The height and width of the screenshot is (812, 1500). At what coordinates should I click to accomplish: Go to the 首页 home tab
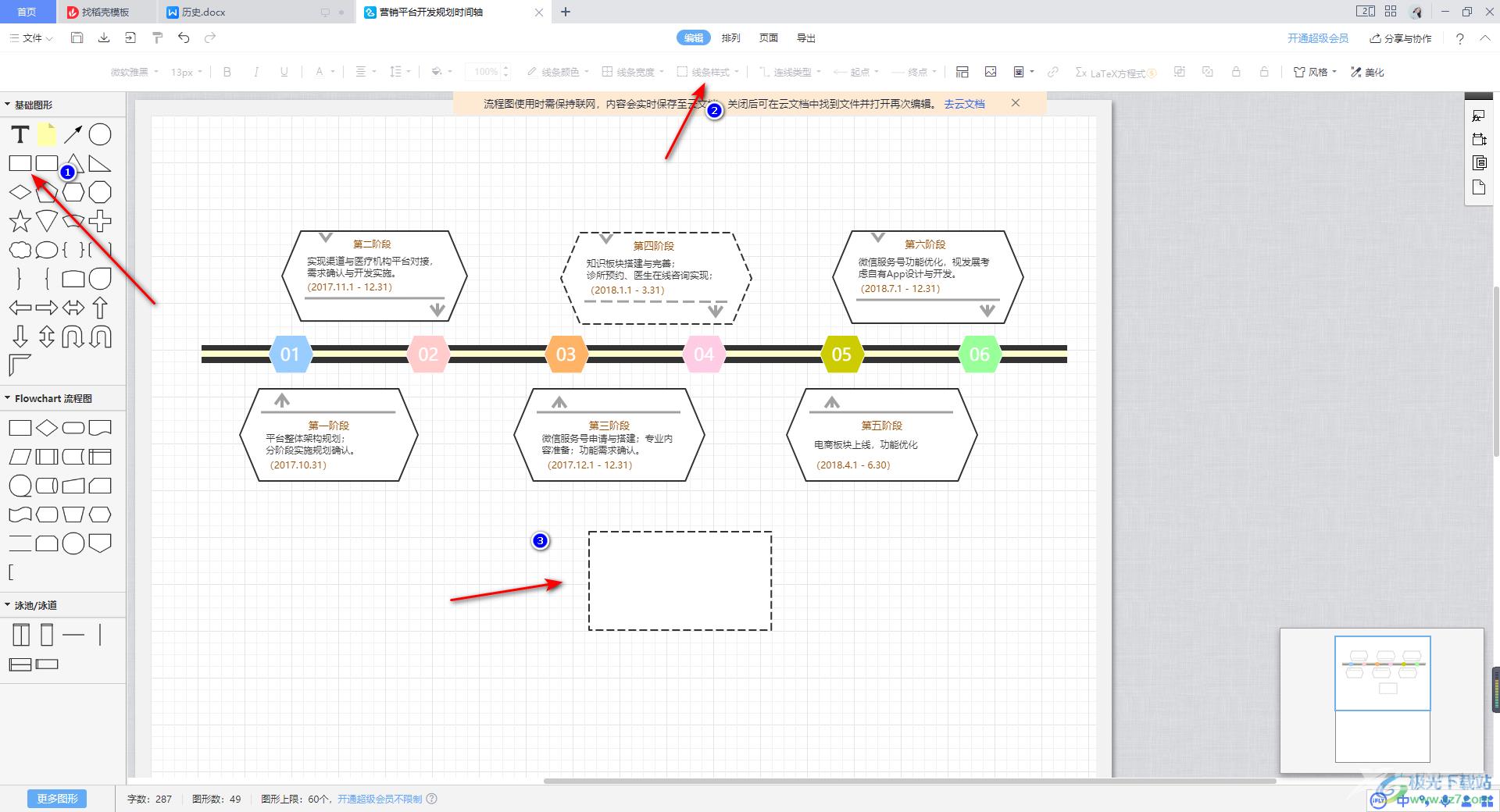(x=27, y=12)
